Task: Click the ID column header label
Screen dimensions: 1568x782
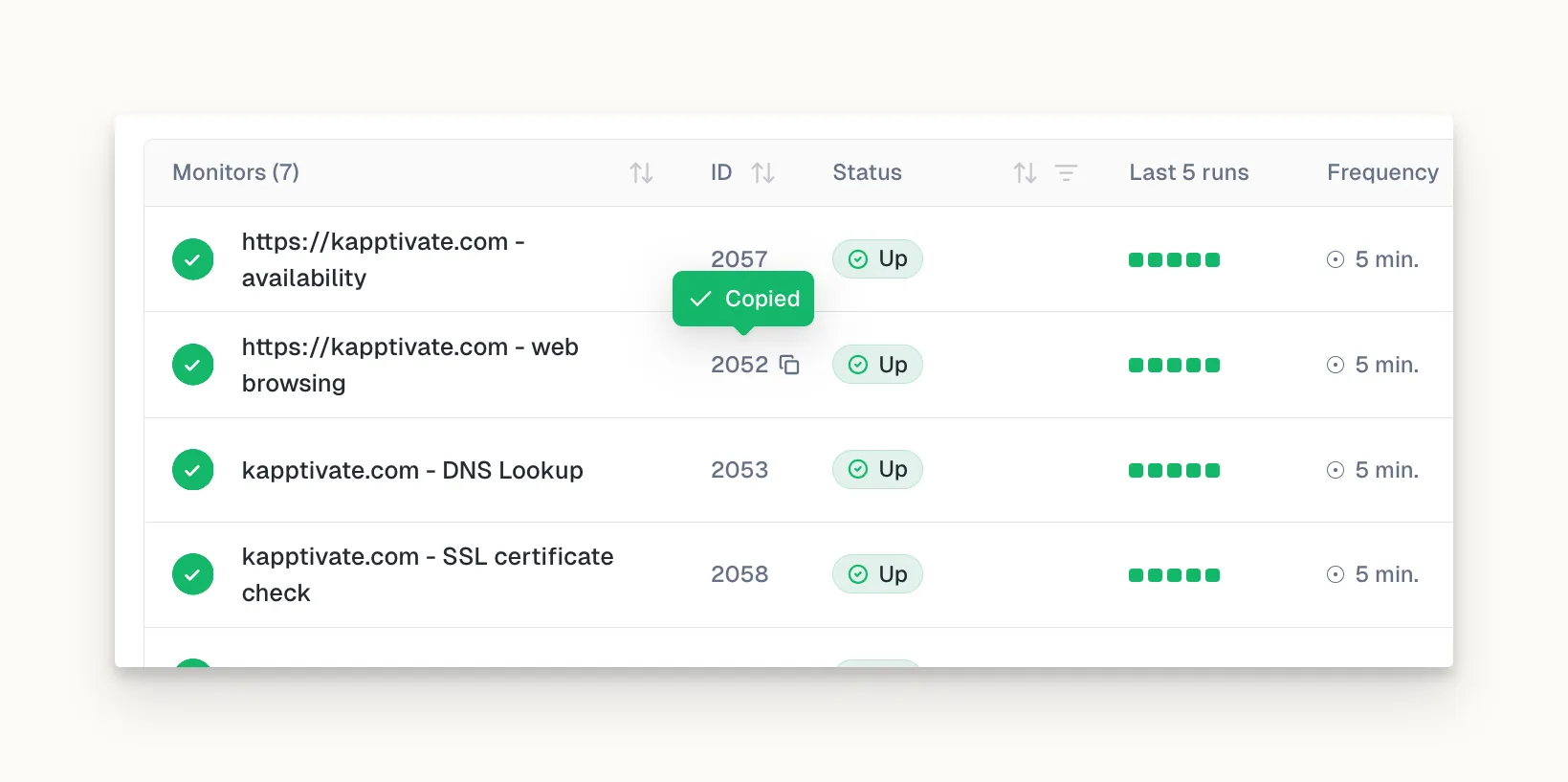Action: [x=721, y=172]
